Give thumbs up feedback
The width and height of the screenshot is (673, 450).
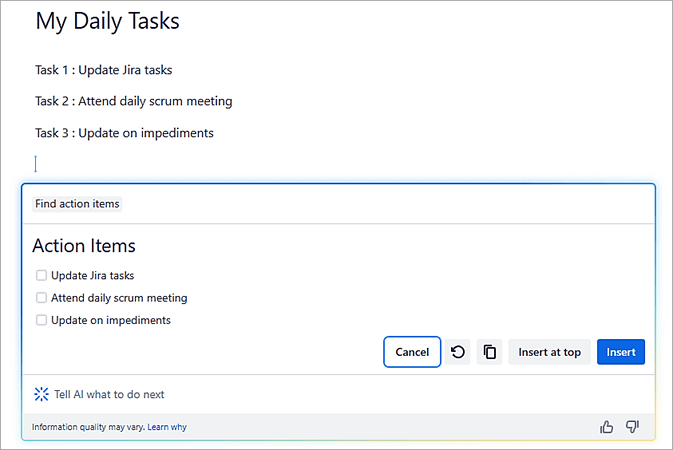(x=606, y=427)
